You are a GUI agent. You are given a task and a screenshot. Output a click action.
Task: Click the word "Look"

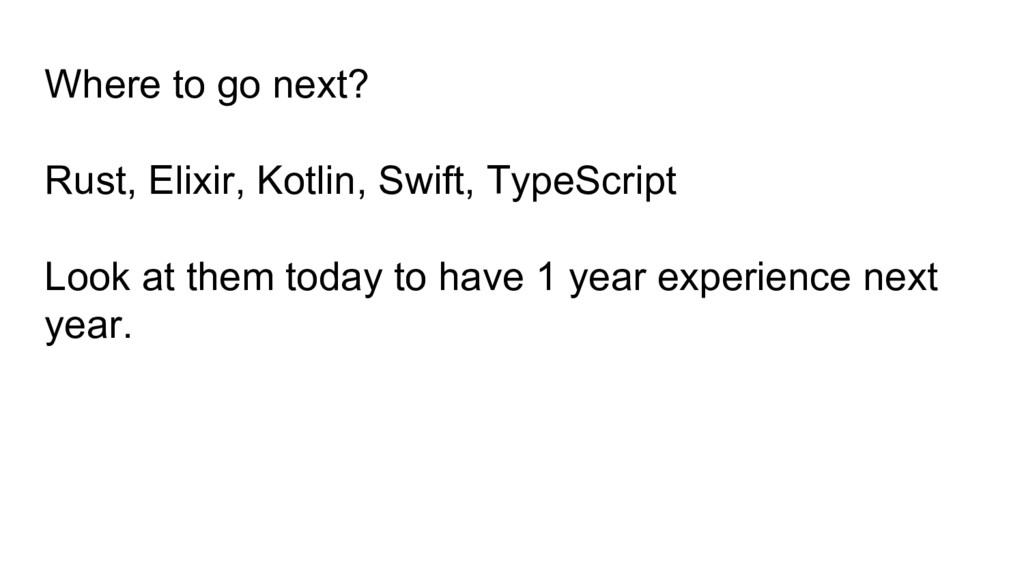tap(87, 278)
